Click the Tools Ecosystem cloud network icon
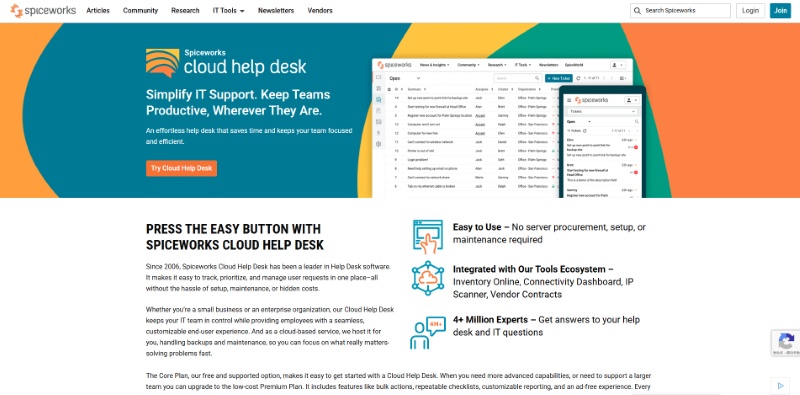 point(428,278)
